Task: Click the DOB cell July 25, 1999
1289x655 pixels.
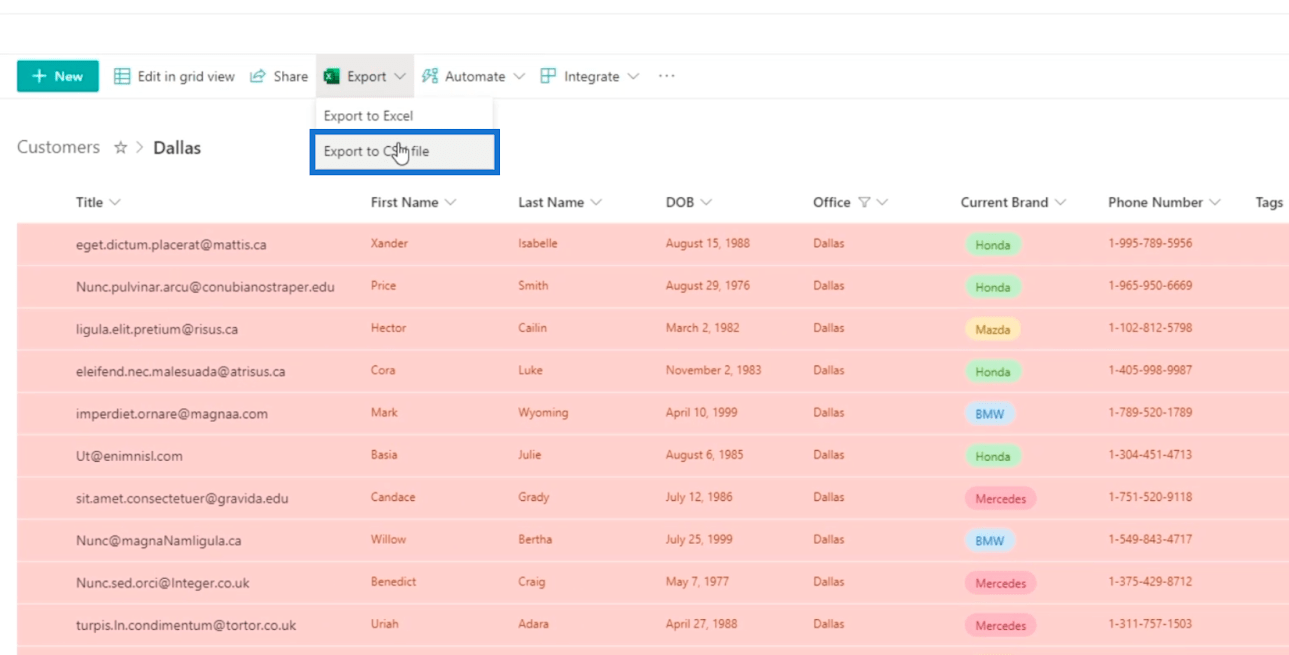Action: pos(699,539)
